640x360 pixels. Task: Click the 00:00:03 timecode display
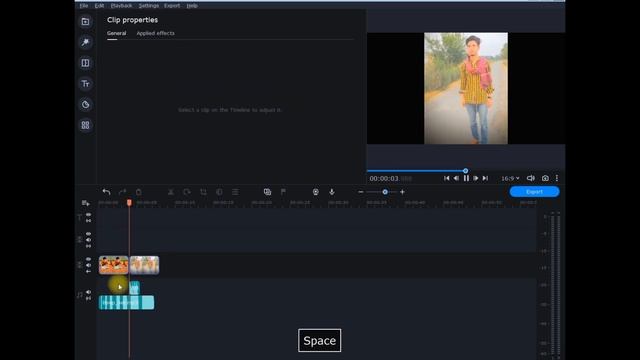(391, 178)
